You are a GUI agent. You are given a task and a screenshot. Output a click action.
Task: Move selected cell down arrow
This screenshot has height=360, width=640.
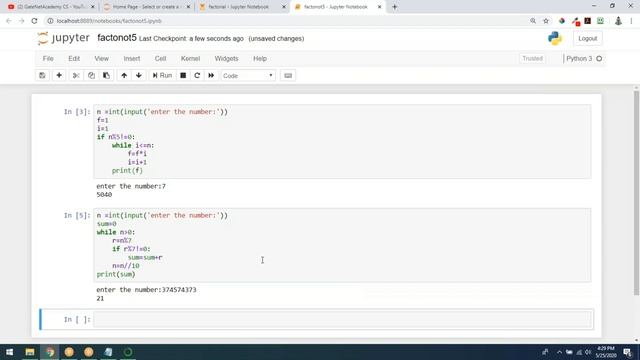[x=139, y=76]
